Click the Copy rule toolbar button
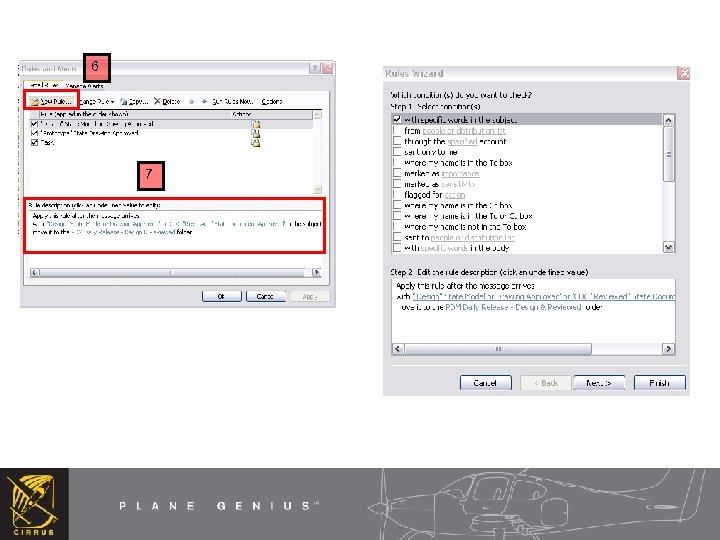The image size is (720, 540). (134, 101)
